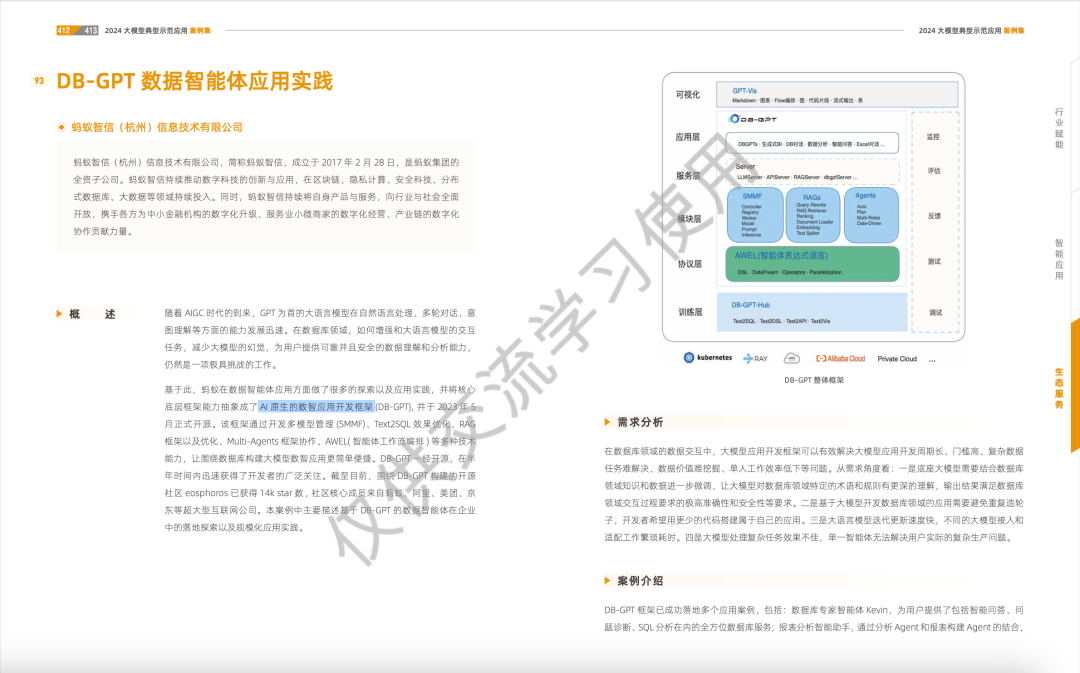Click Text2SQL in the training layer
1080x673 pixels.
tap(744, 321)
